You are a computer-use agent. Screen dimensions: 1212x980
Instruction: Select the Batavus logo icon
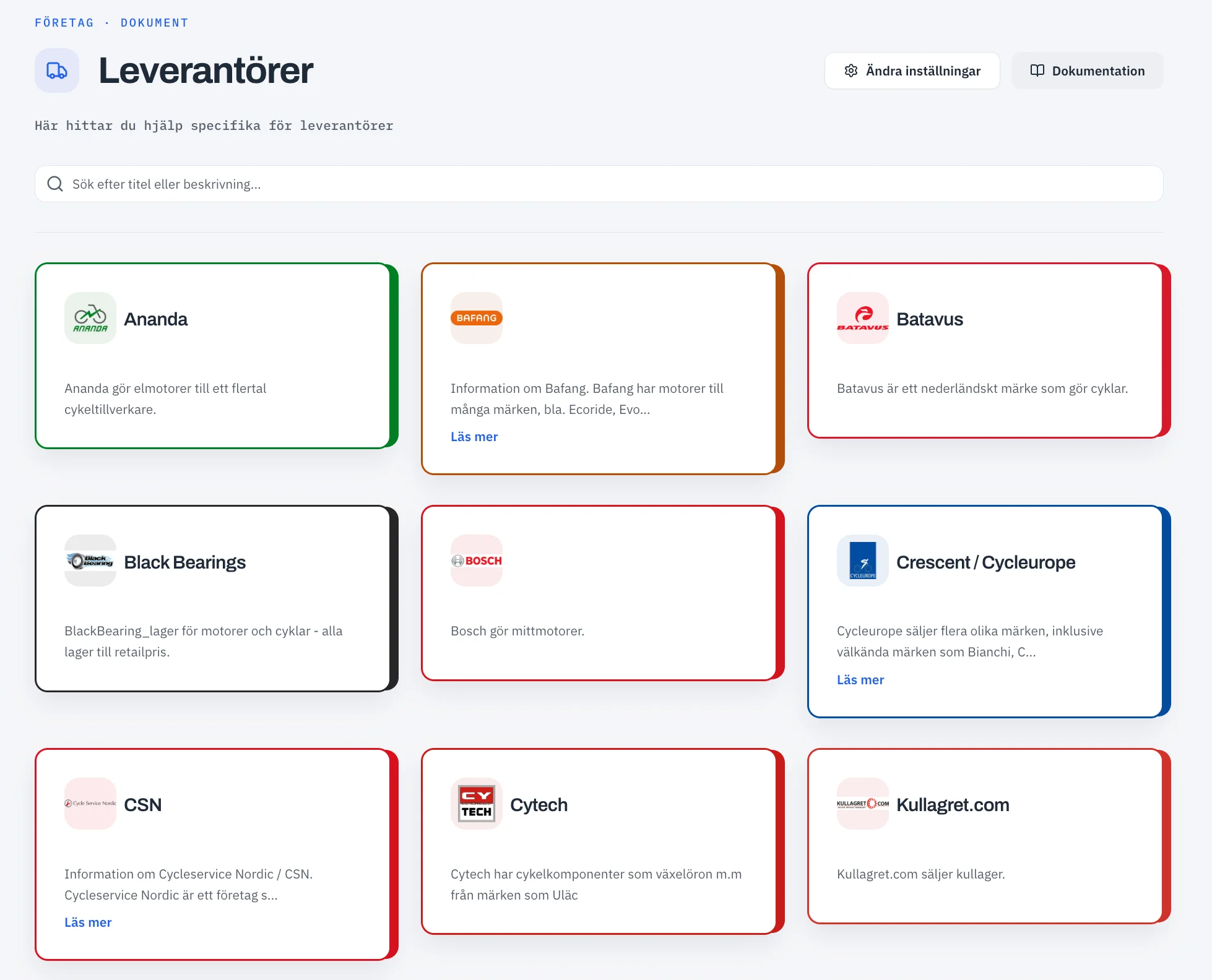tap(863, 318)
